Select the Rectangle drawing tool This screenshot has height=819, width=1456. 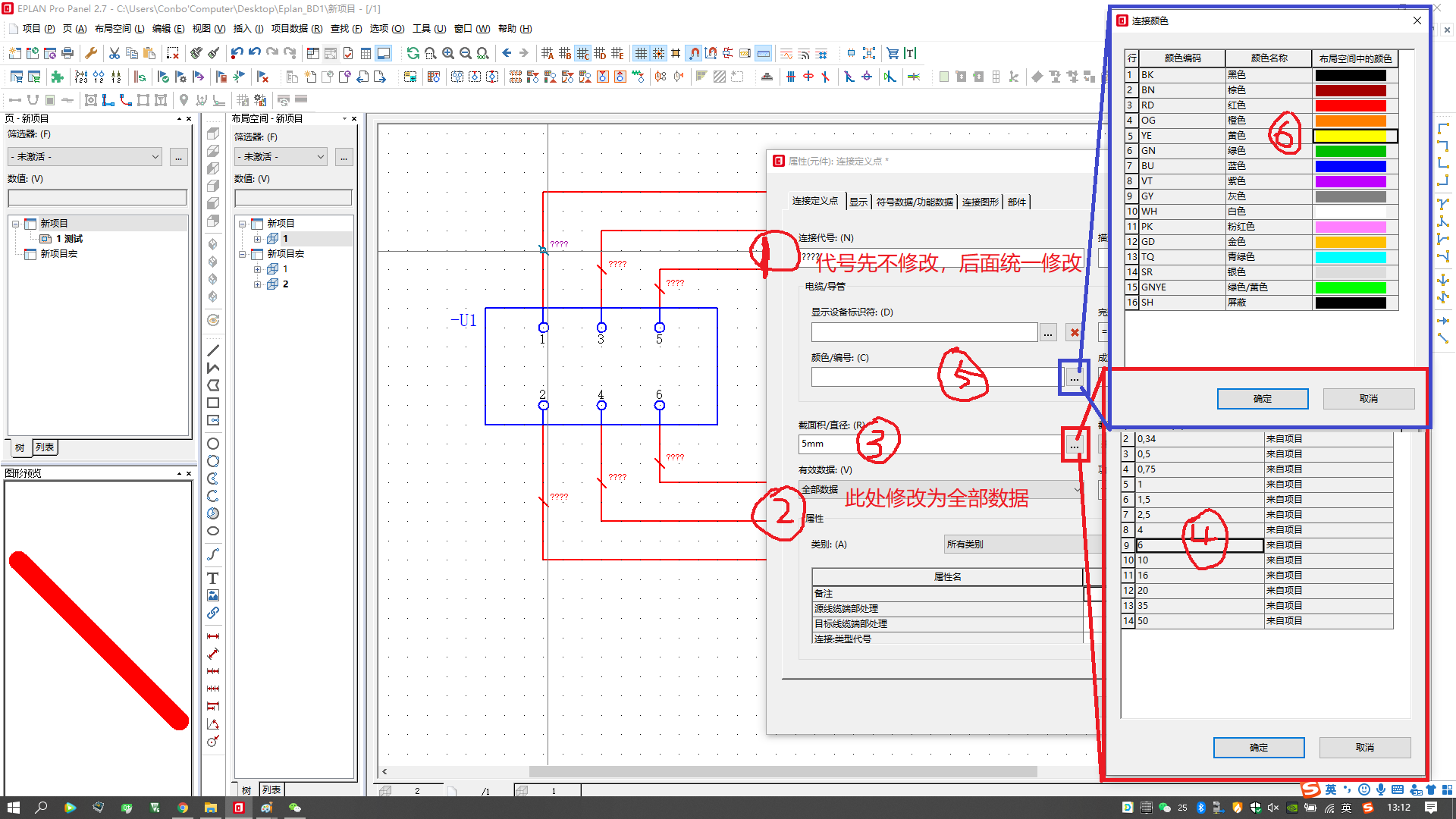pos(213,402)
